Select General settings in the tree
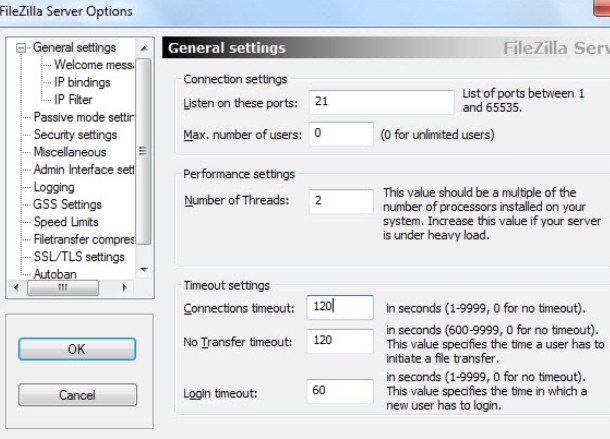The height and width of the screenshot is (439, 610). pos(74,47)
